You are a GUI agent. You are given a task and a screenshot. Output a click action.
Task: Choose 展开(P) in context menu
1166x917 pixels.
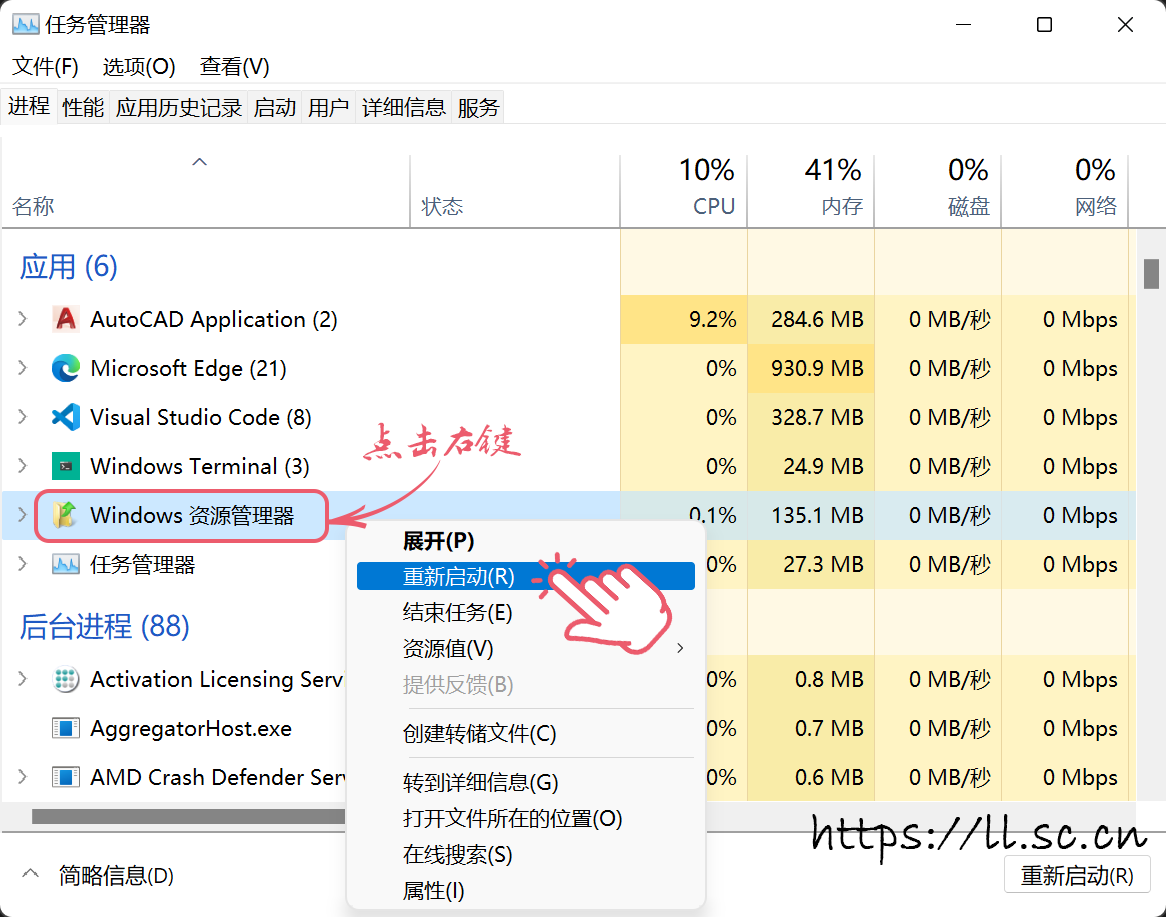tap(526, 541)
